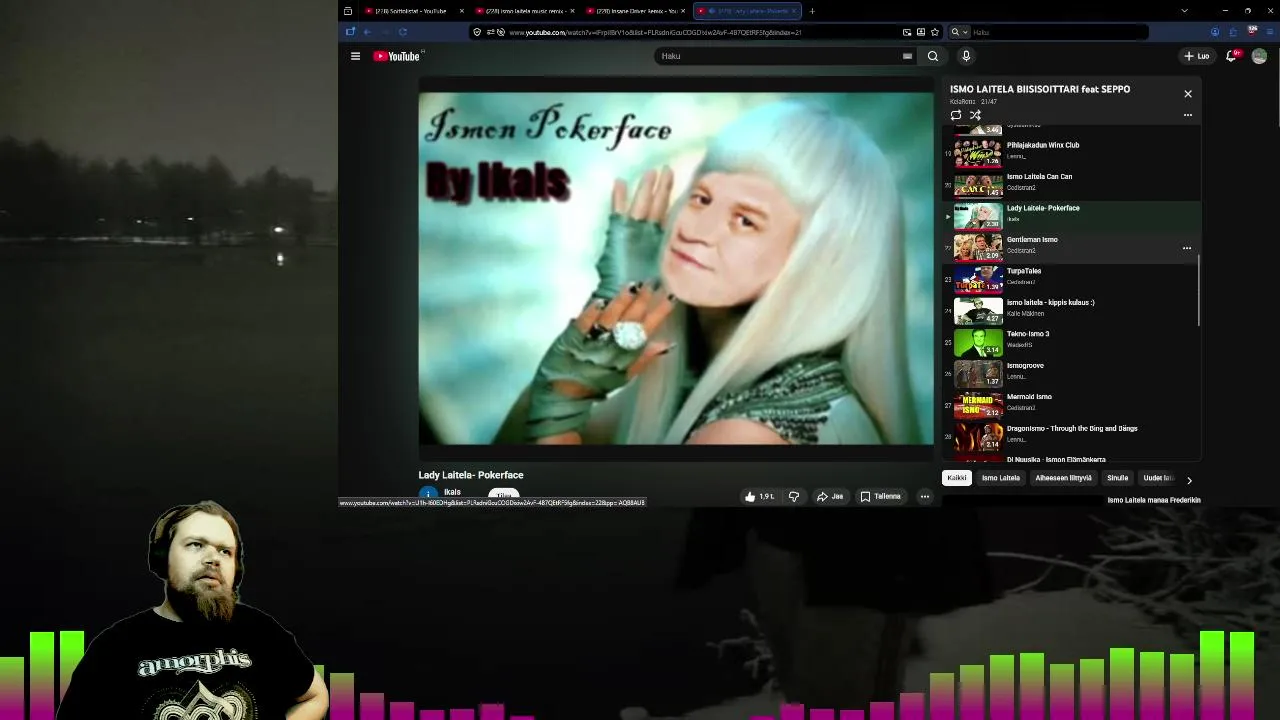Viewport: 1280px width, 720px height.
Task: Share the video with the Jaa button
Action: coord(830,496)
